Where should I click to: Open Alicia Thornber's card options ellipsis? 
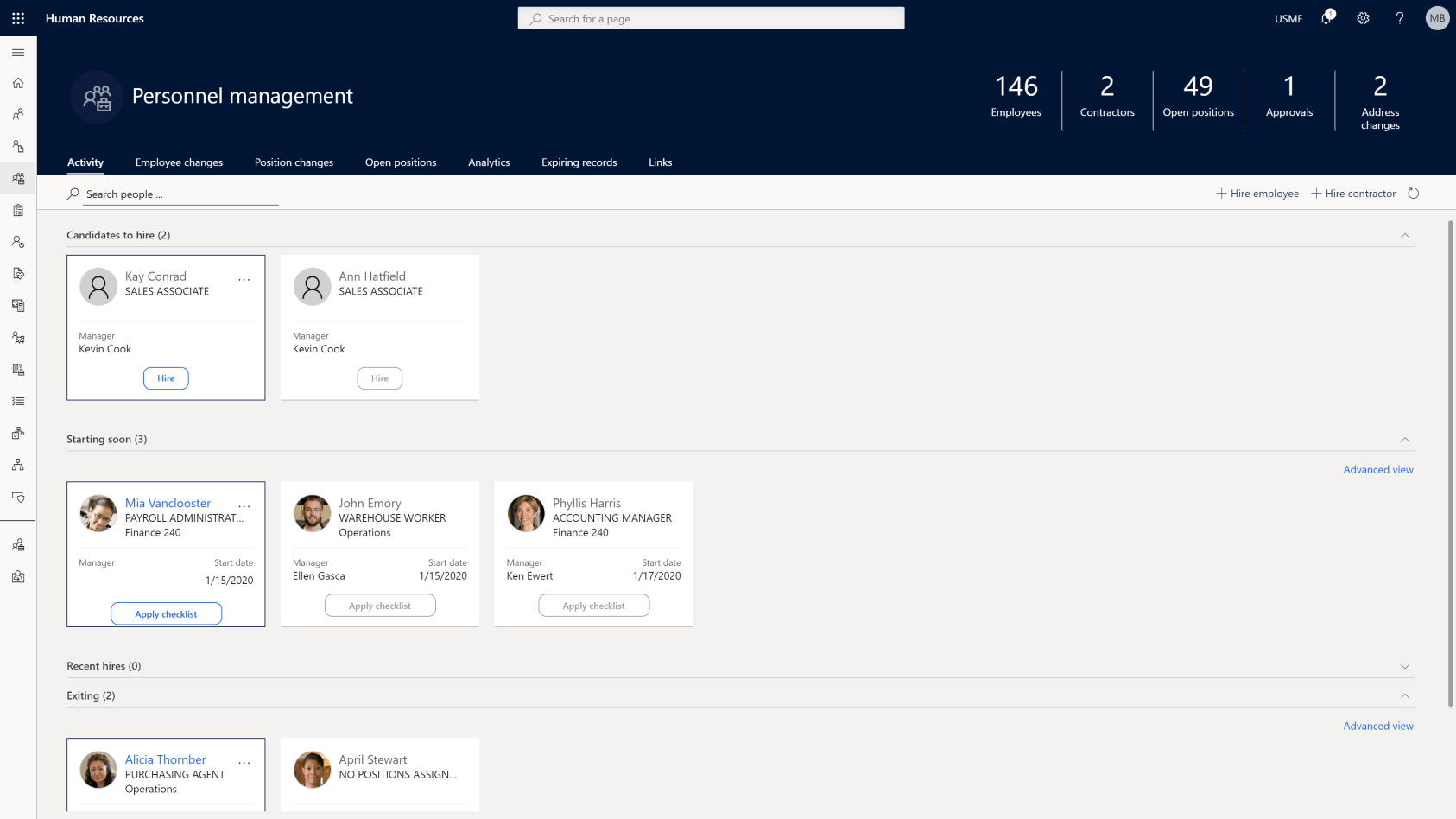coord(244,761)
